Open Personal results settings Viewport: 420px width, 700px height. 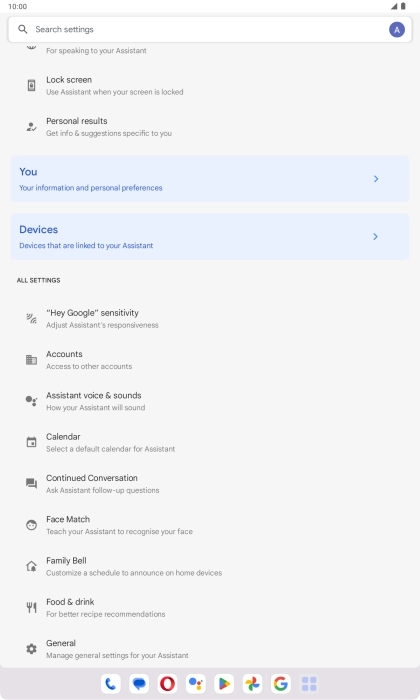[x=210, y=127]
